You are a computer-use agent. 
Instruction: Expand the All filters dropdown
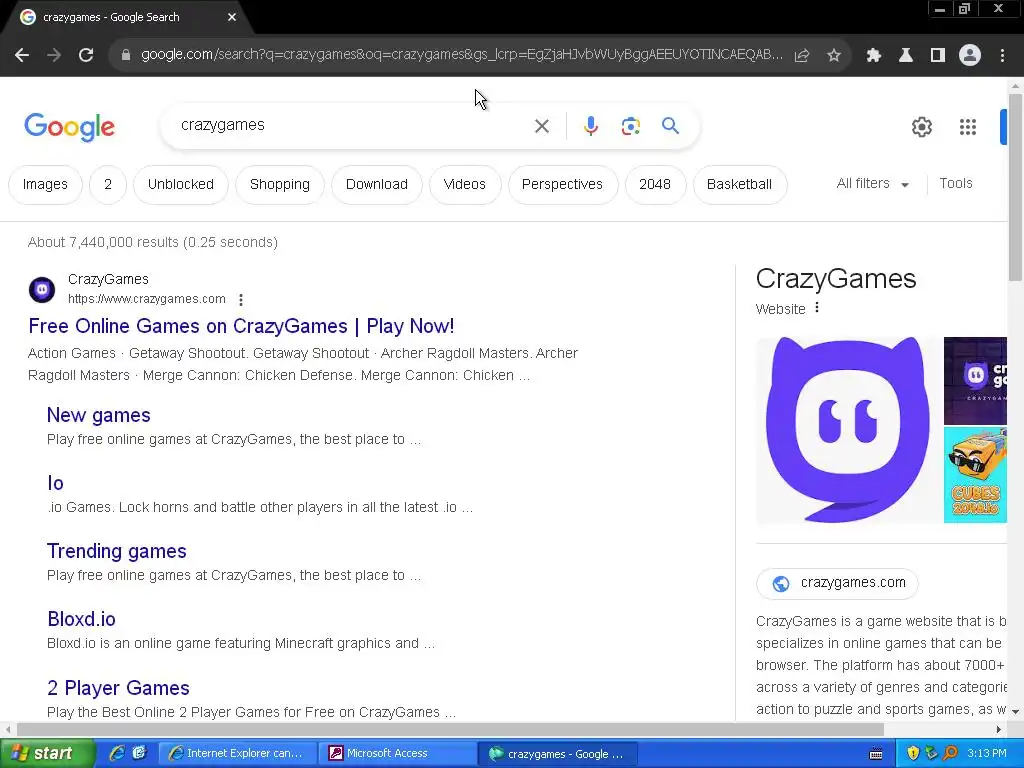(x=872, y=184)
